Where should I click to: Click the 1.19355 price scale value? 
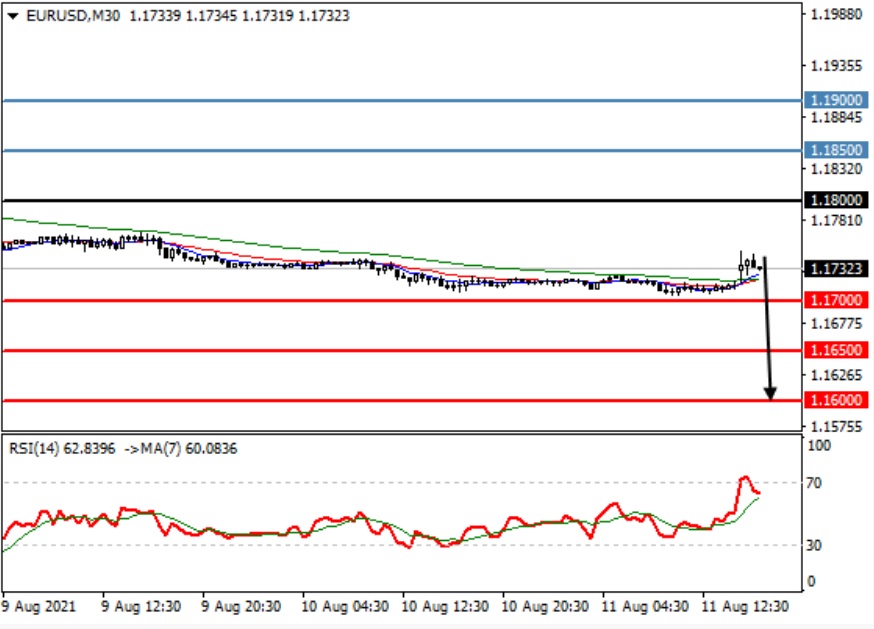point(836,66)
